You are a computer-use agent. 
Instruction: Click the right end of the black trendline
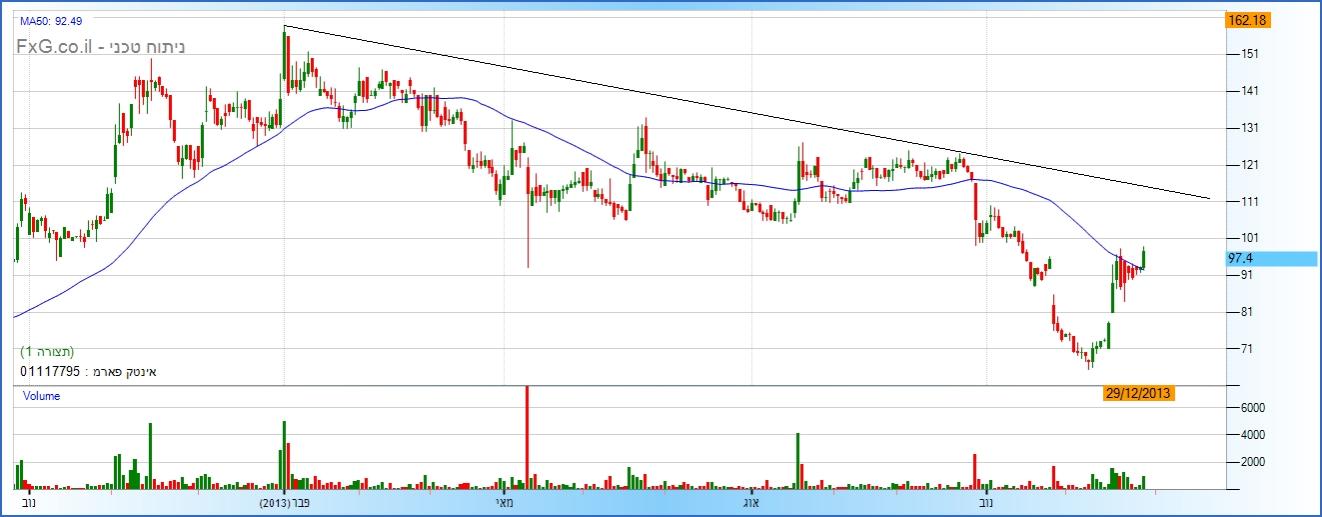pos(1209,198)
